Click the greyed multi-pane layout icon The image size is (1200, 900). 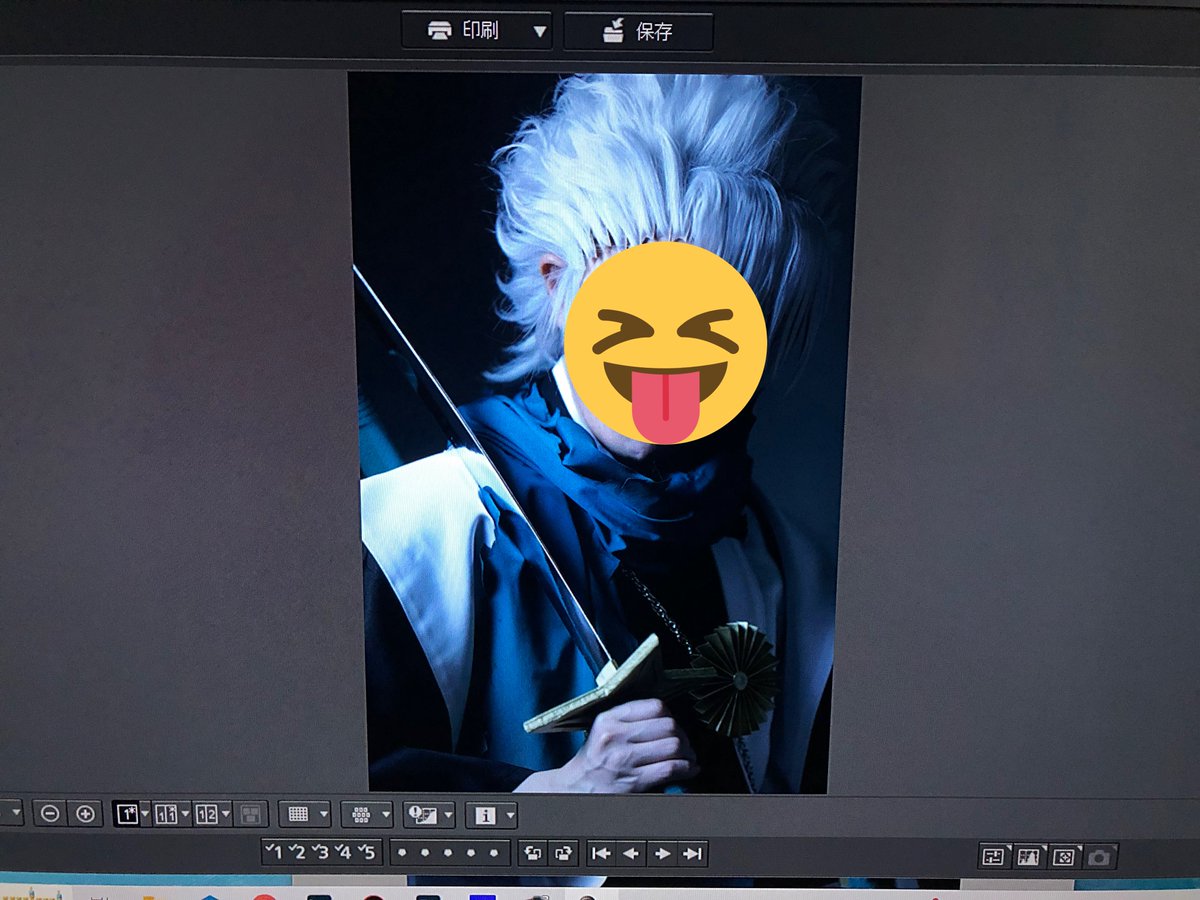pyautogui.click(x=251, y=814)
